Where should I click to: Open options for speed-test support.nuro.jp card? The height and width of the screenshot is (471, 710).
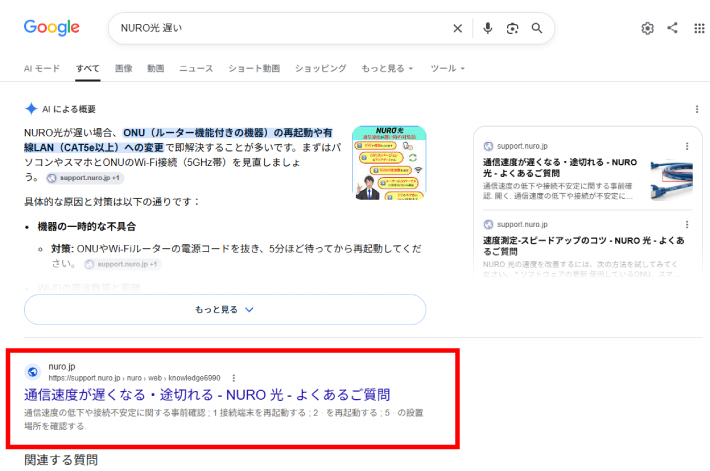coord(687,225)
